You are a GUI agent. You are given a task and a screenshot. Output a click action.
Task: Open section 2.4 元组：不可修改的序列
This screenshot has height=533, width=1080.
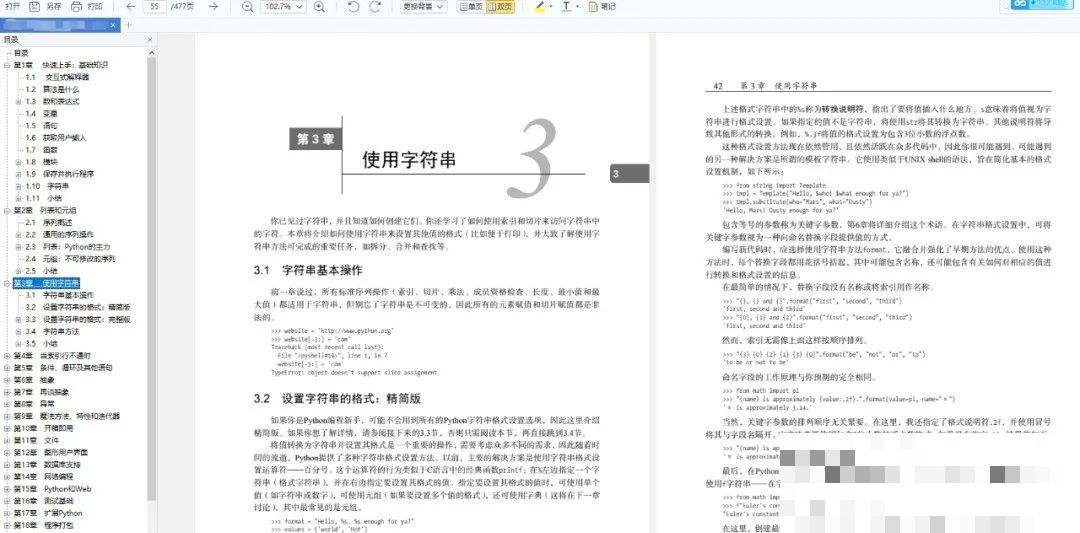click(70, 259)
